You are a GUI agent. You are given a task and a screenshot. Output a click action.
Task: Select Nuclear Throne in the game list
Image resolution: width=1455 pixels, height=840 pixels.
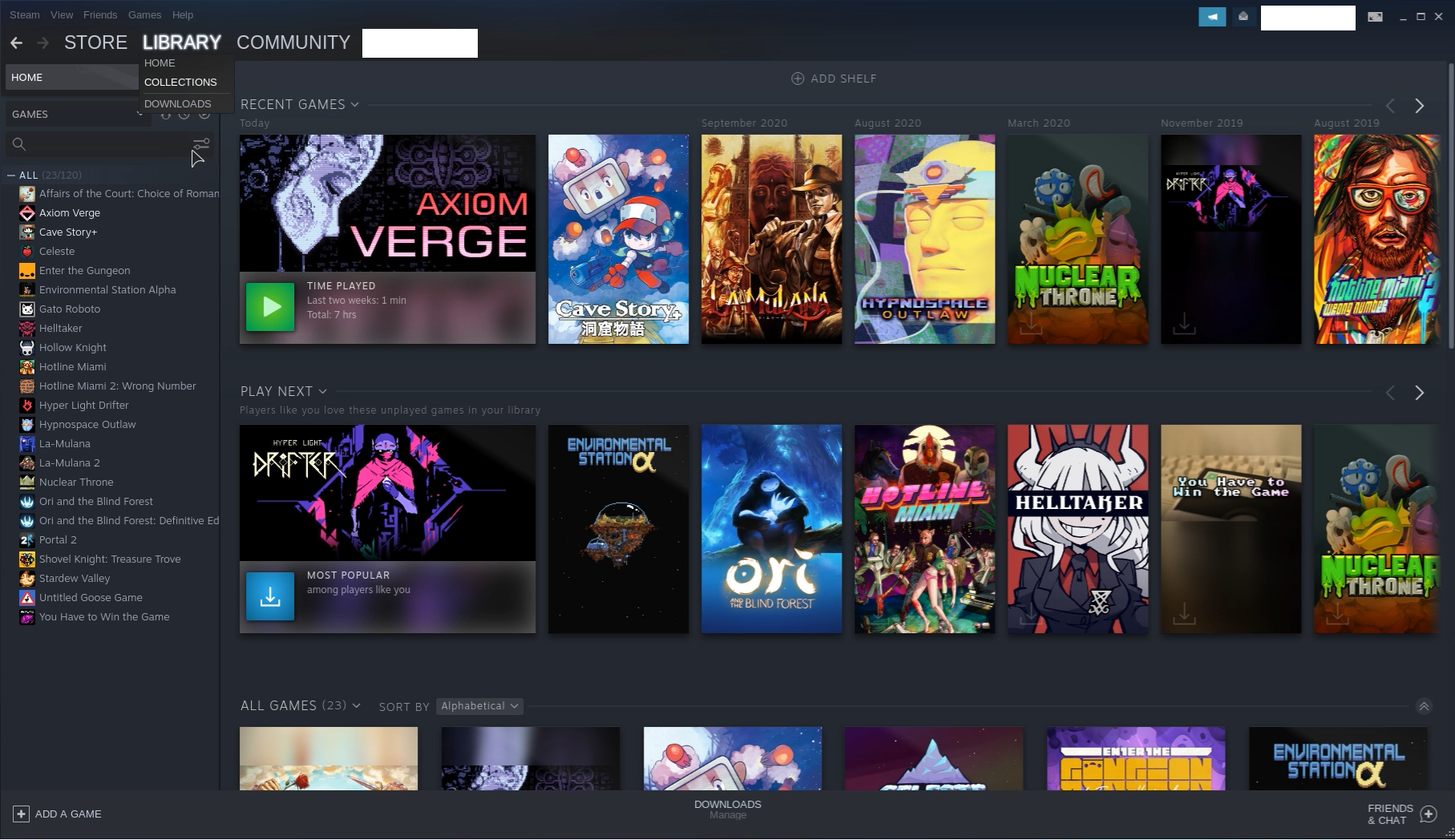pyautogui.click(x=76, y=482)
